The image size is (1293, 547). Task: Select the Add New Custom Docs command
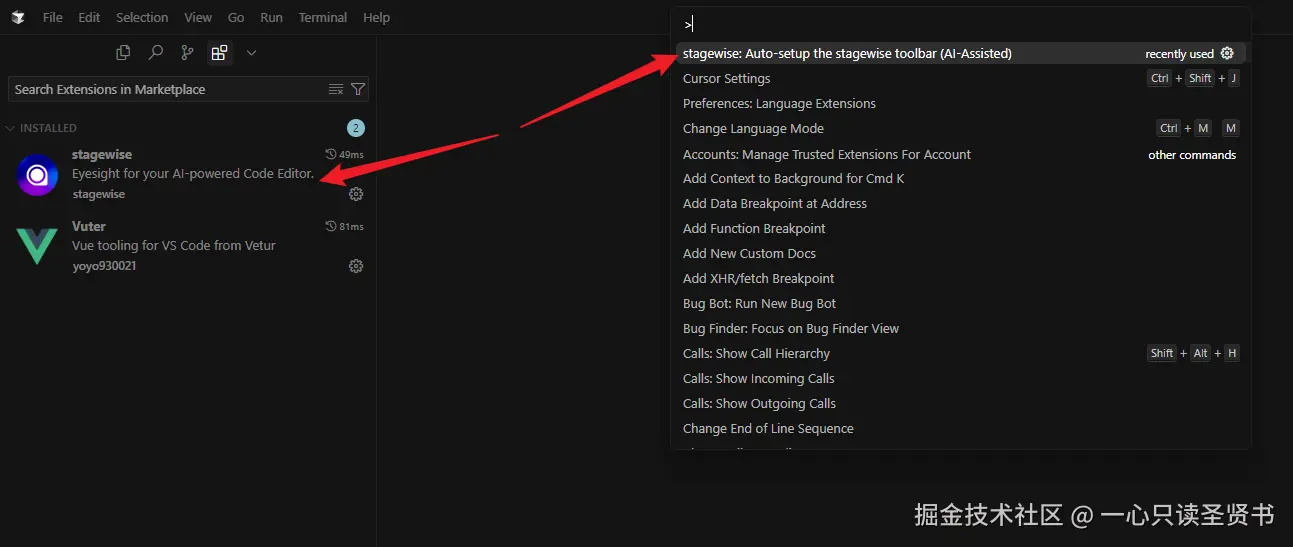click(x=960, y=253)
